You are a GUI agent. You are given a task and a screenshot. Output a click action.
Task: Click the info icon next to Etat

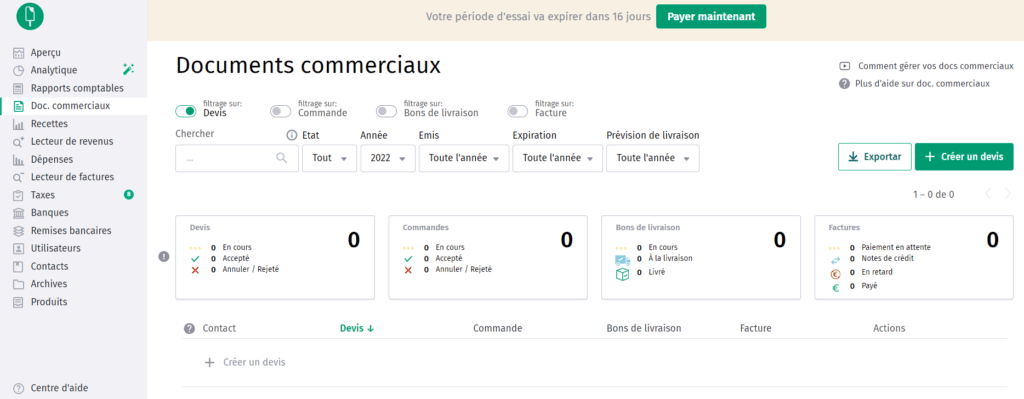(292, 135)
